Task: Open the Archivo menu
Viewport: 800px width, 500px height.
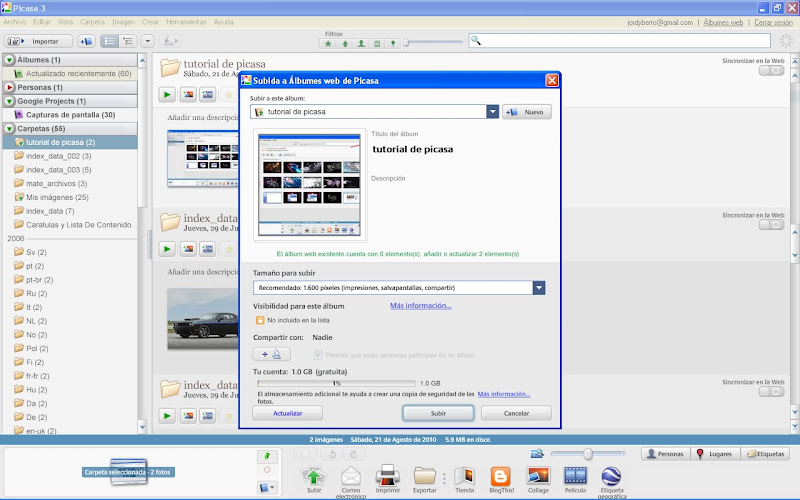Action: coord(15,22)
